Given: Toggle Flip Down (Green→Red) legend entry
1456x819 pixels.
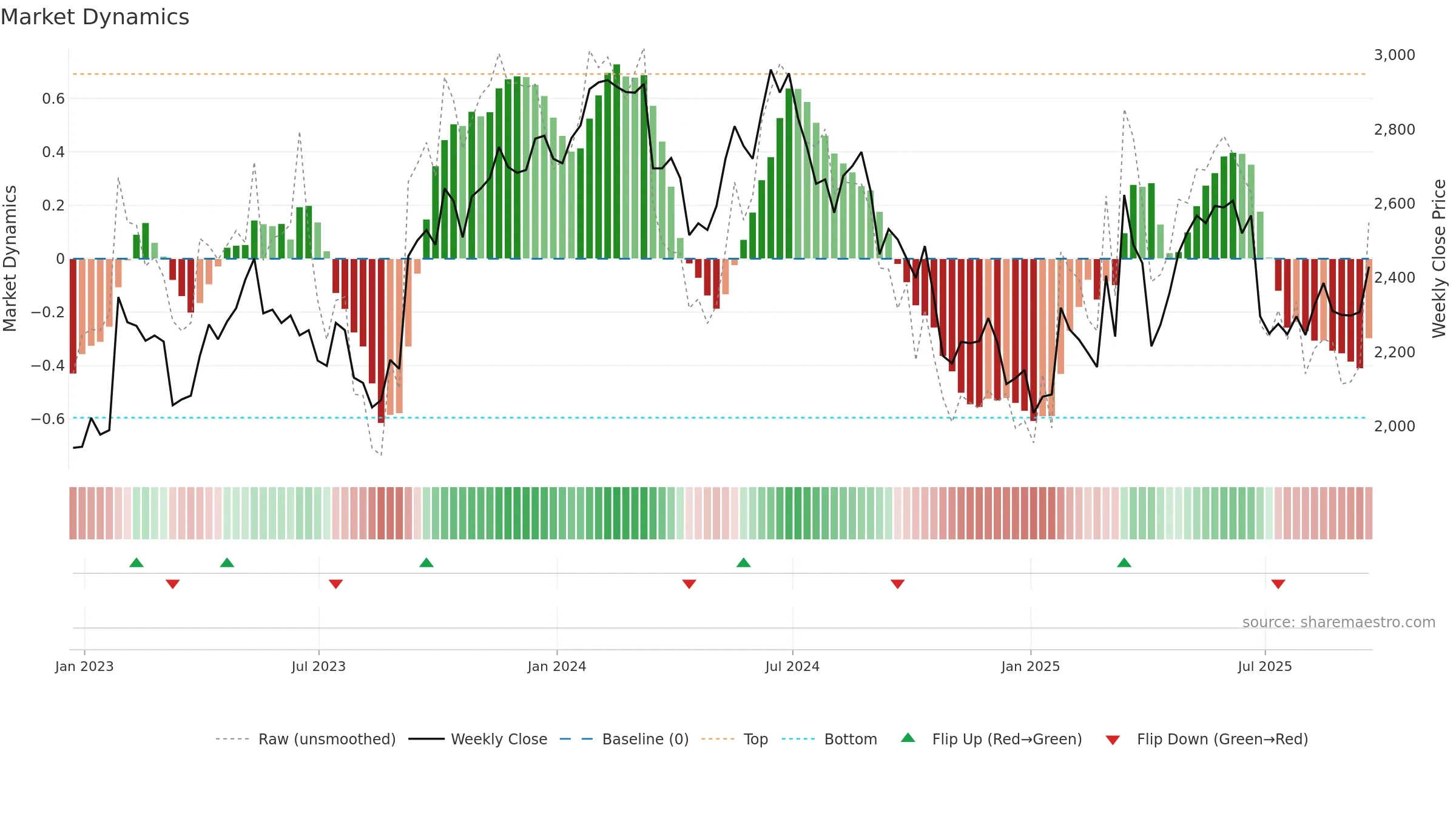Looking at the screenshot, I should pos(1206,739).
